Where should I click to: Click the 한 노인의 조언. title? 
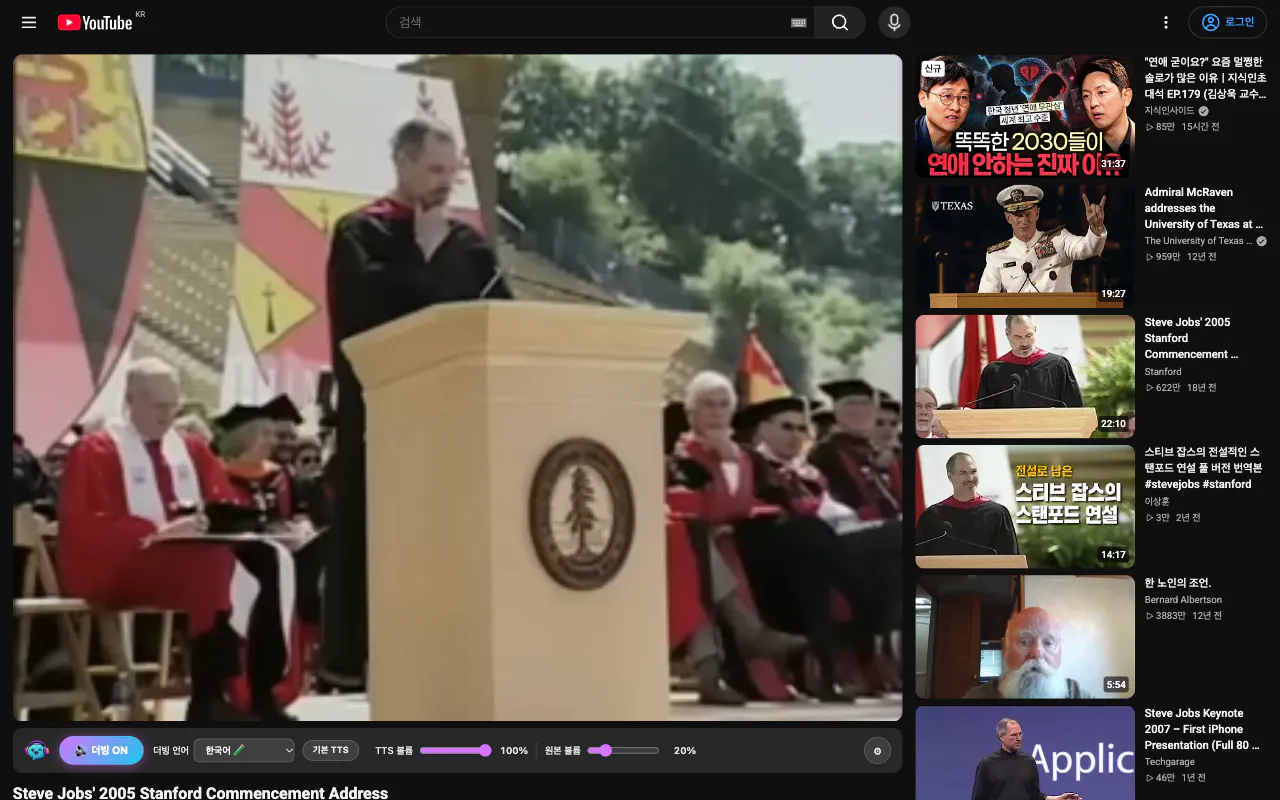pos(1178,583)
